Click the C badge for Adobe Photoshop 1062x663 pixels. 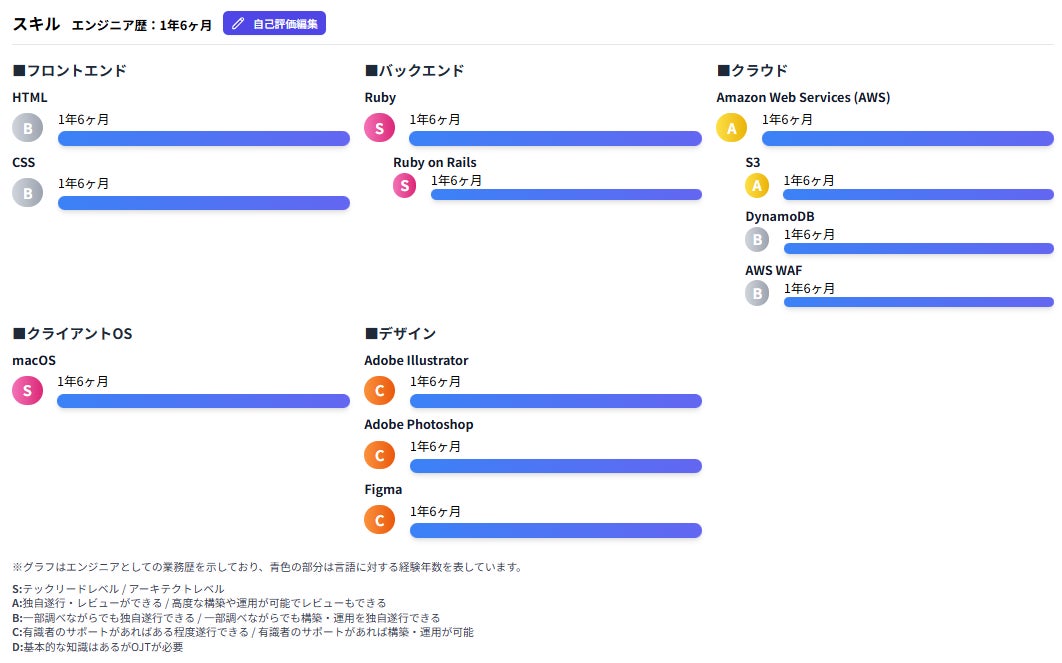click(x=380, y=455)
